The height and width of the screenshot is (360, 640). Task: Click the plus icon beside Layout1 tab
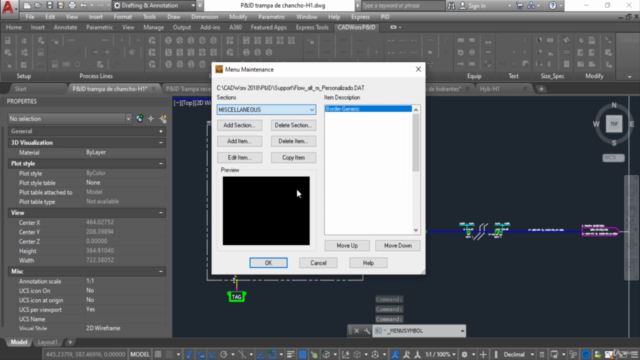pos(70,342)
